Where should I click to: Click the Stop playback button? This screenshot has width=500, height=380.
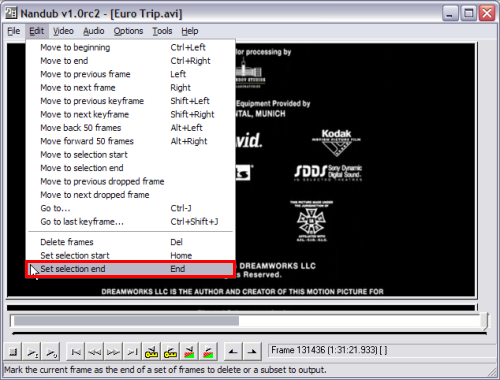click(x=13, y=352)
